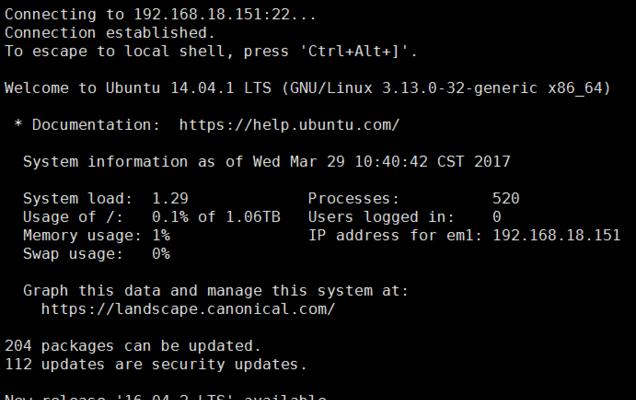The height and width of the screenshot is (400, 636).
Task: Click the 'Welcome to Ubuntu 14.04.1 LTS' line
Action: coord(138,88)
